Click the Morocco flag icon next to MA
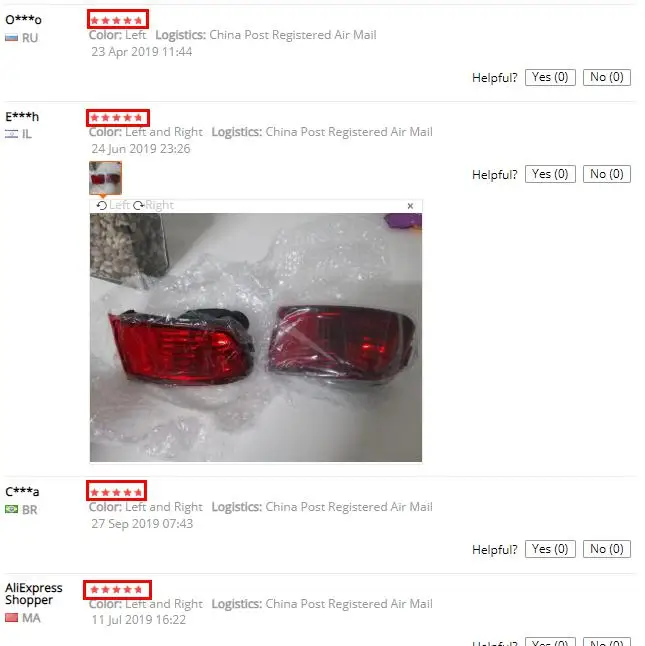The height and width of the screenshot is (646, 645). [x=12, y=618]
